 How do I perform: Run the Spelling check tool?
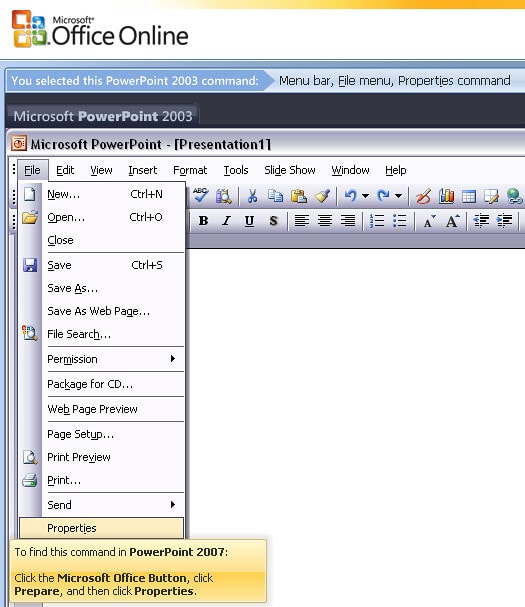coord(201,195)
